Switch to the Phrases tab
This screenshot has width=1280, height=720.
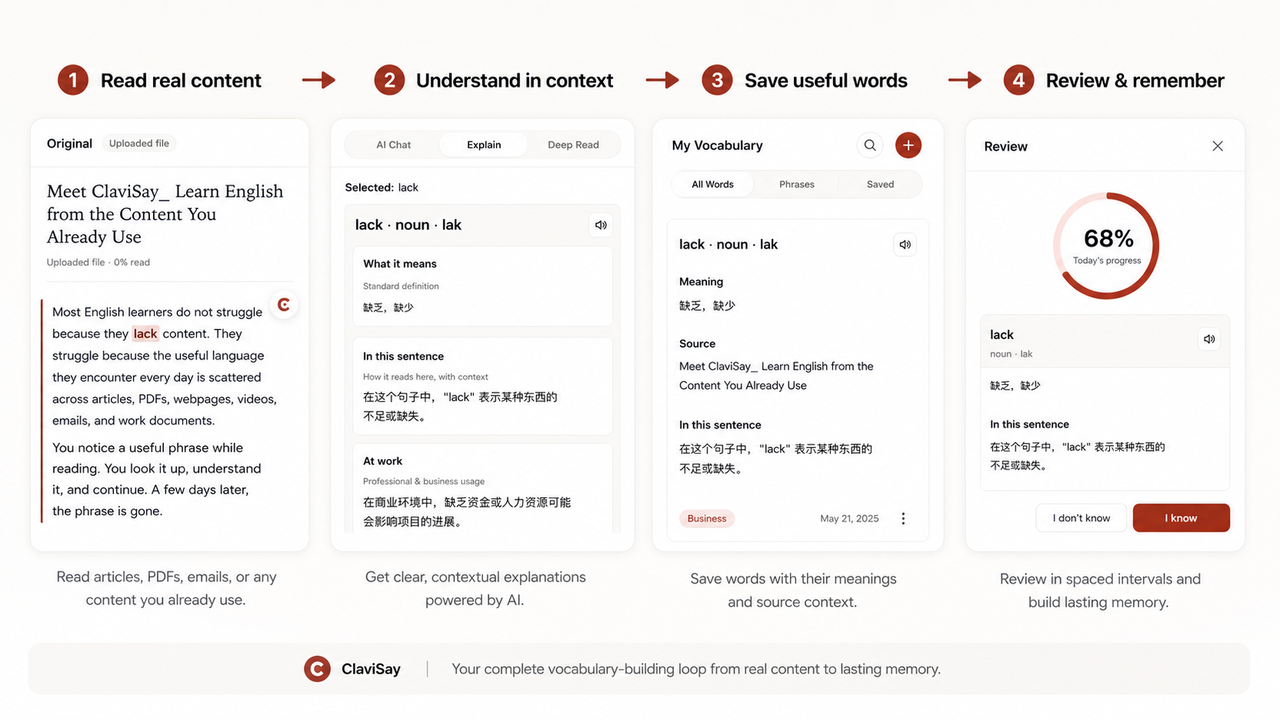pos(797,184)
